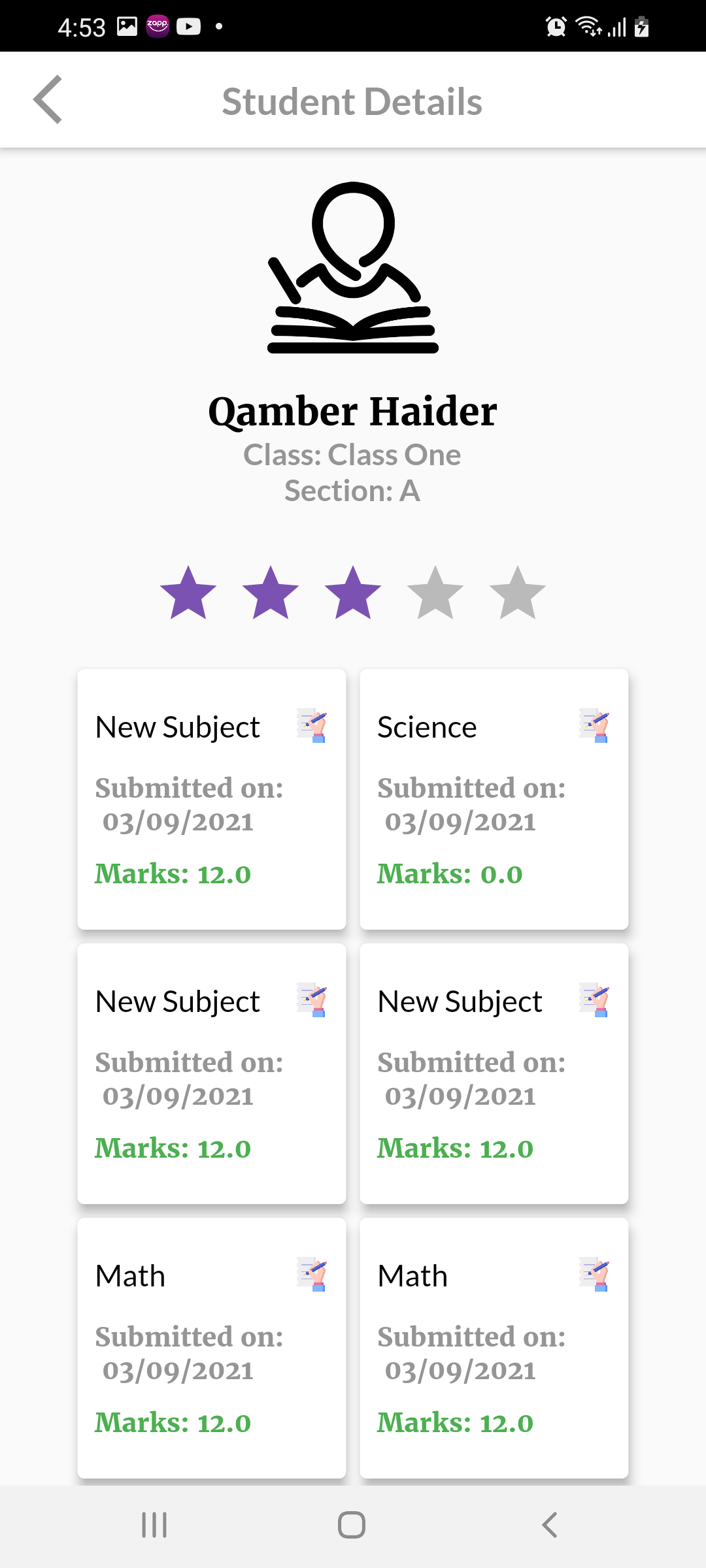Open Android recent apps button
Screen dimensions: 706x1568
[x=154, y=1525]
